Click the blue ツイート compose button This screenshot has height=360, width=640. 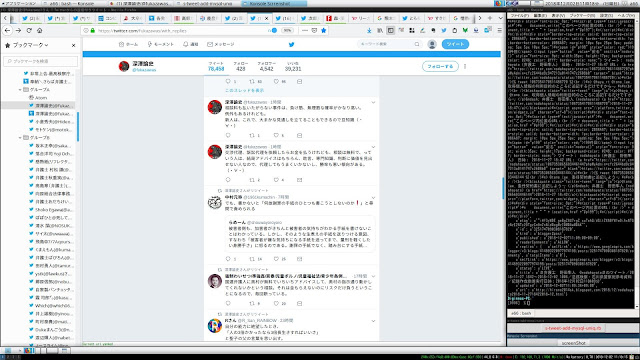455,44
